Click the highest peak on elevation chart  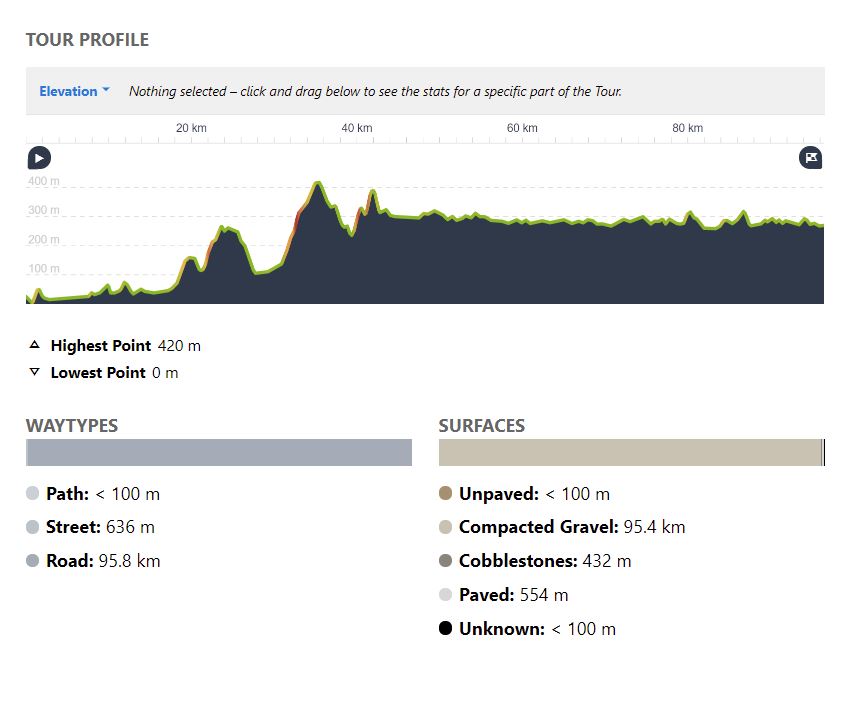318,184
